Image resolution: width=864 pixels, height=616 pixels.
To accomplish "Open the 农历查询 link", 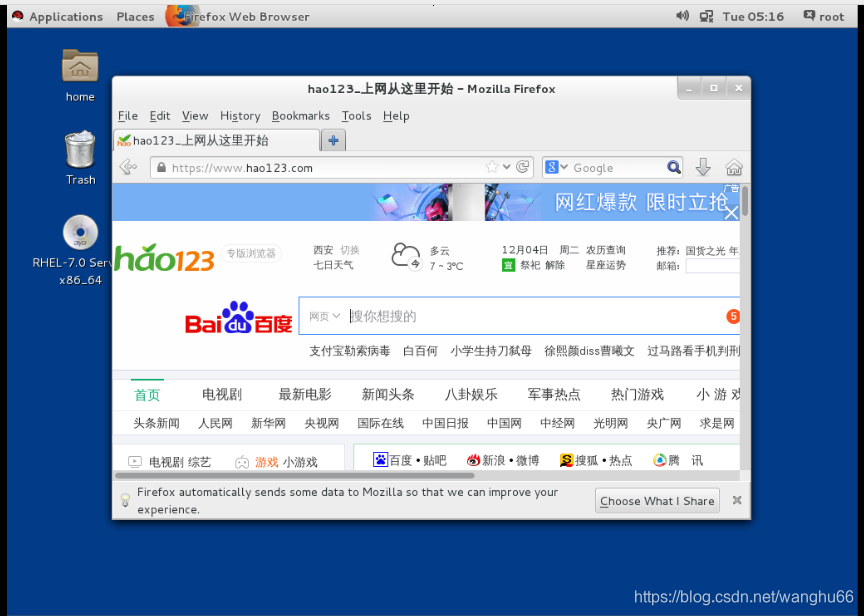I will pyautogui.click(x=606, y=250).
